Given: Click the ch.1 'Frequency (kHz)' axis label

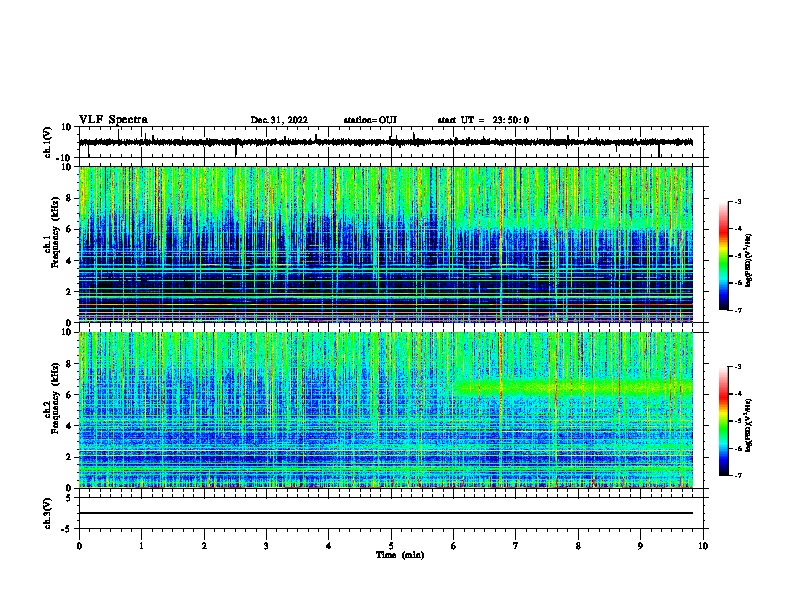Looking at the screenshot, I should tap(55, 233).
